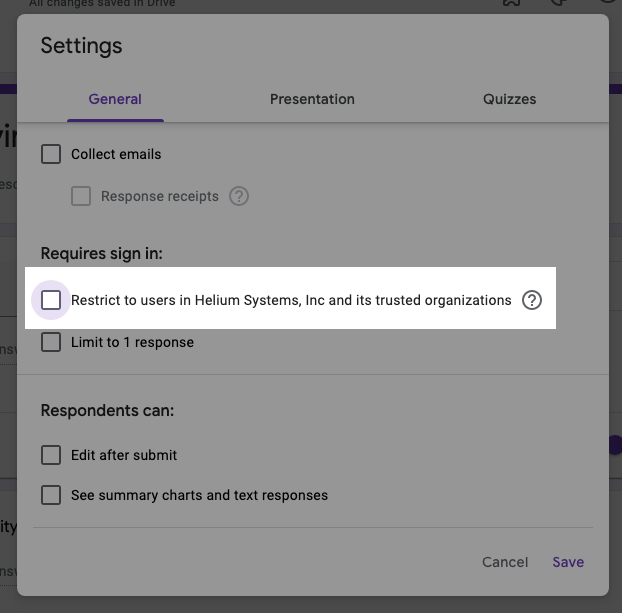Screen dimensions: 622x613
Task: Open help for Response receipts
Action: (239, 196)
